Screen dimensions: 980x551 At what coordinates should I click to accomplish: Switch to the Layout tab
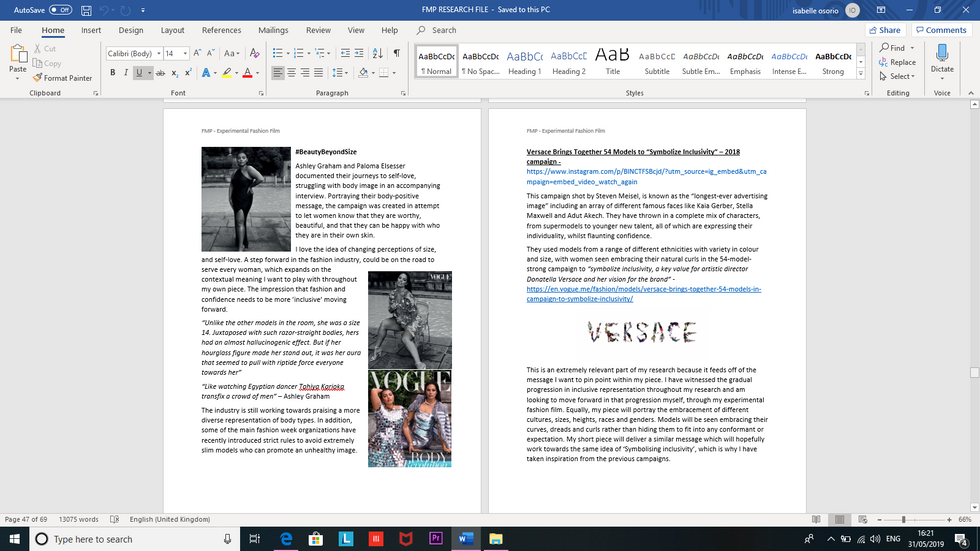point(172,30)
